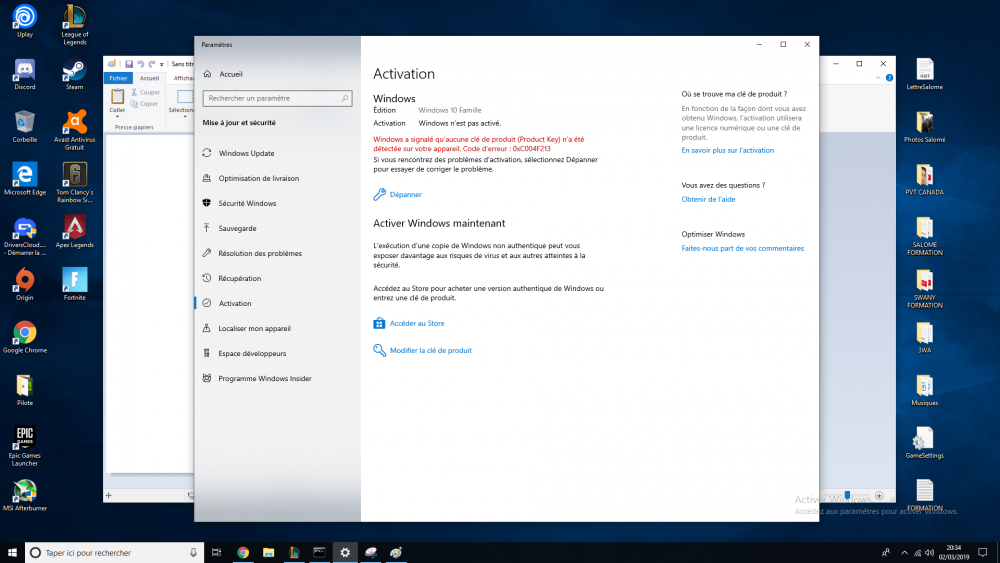
Task: Switch to the Accueil ribbon tab in Paint
Action: tap(149, 78)
